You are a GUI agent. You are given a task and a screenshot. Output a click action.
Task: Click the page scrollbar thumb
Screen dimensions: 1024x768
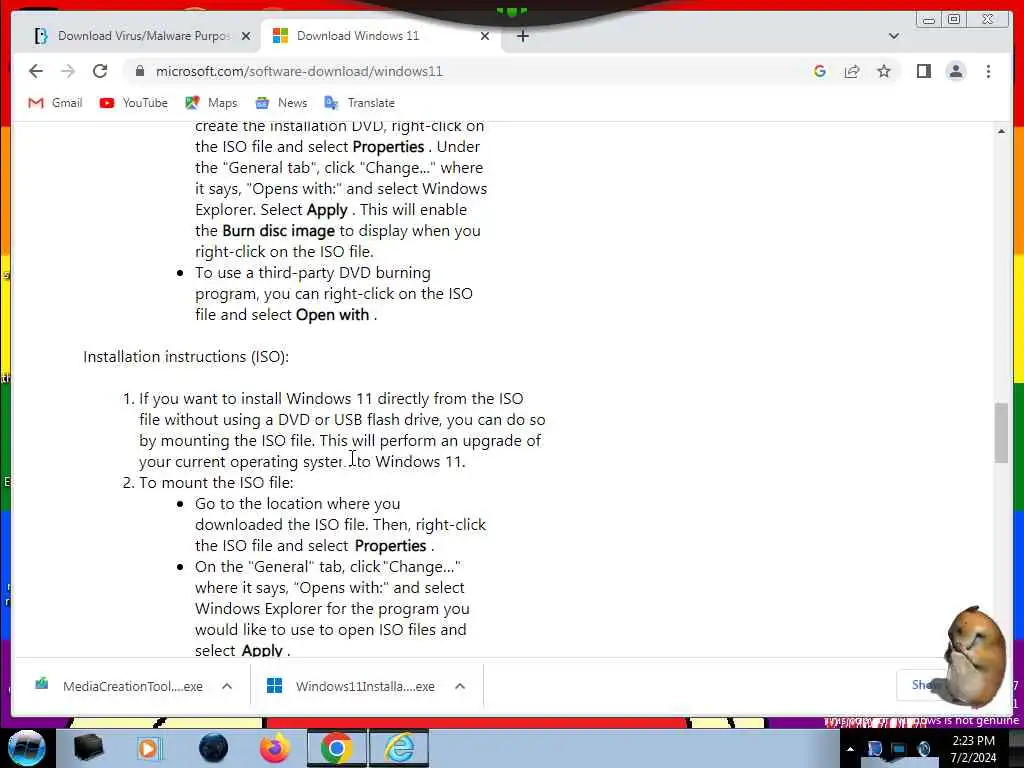(1001, 432)
